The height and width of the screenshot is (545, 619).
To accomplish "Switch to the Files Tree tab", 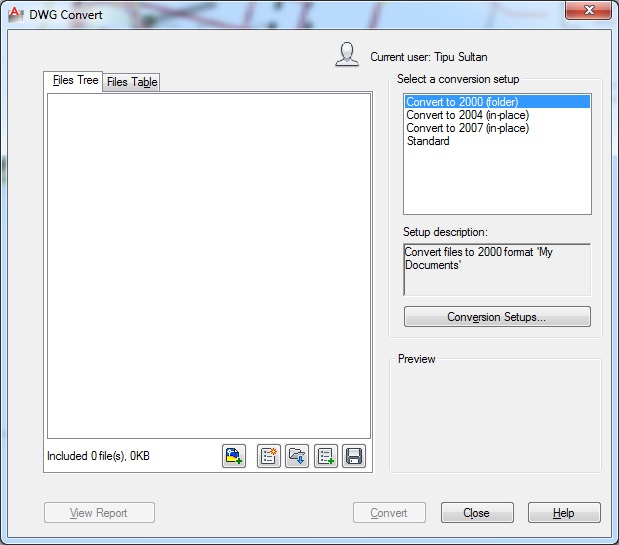I will (x=75, y=81).
